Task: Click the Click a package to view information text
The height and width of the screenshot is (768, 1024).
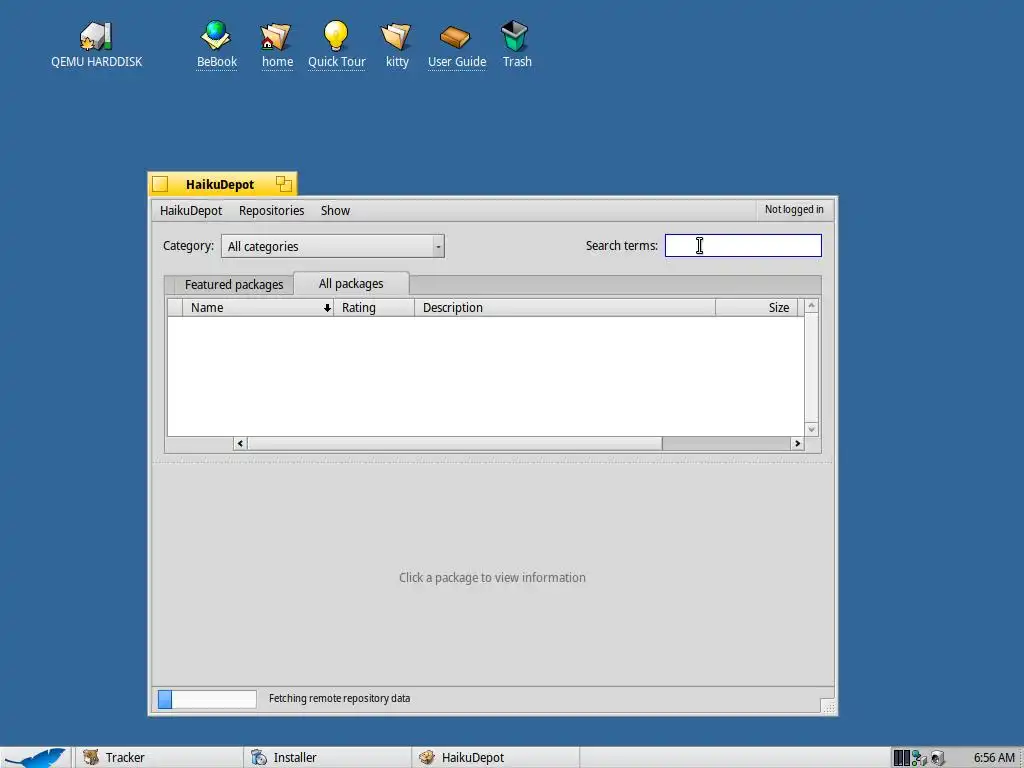Action: tap(492, 577)
